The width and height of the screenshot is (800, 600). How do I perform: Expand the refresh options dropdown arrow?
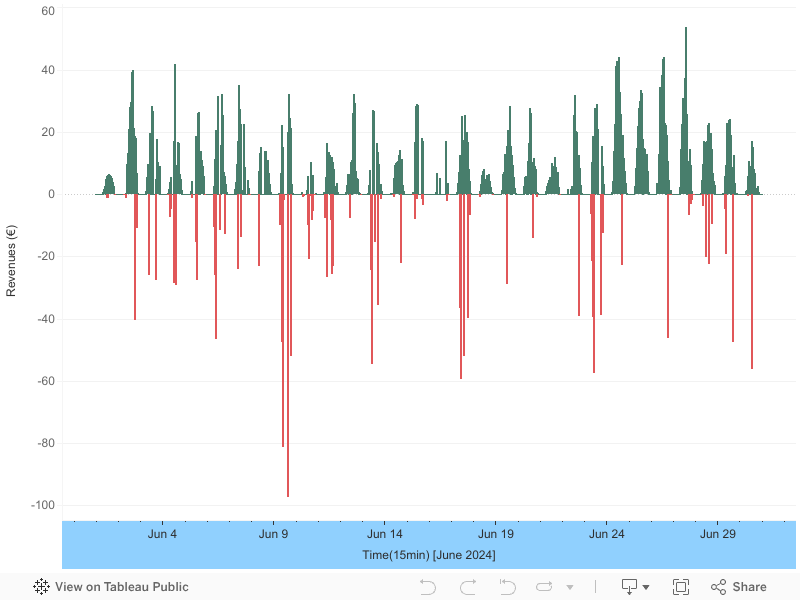pos(570,587)
